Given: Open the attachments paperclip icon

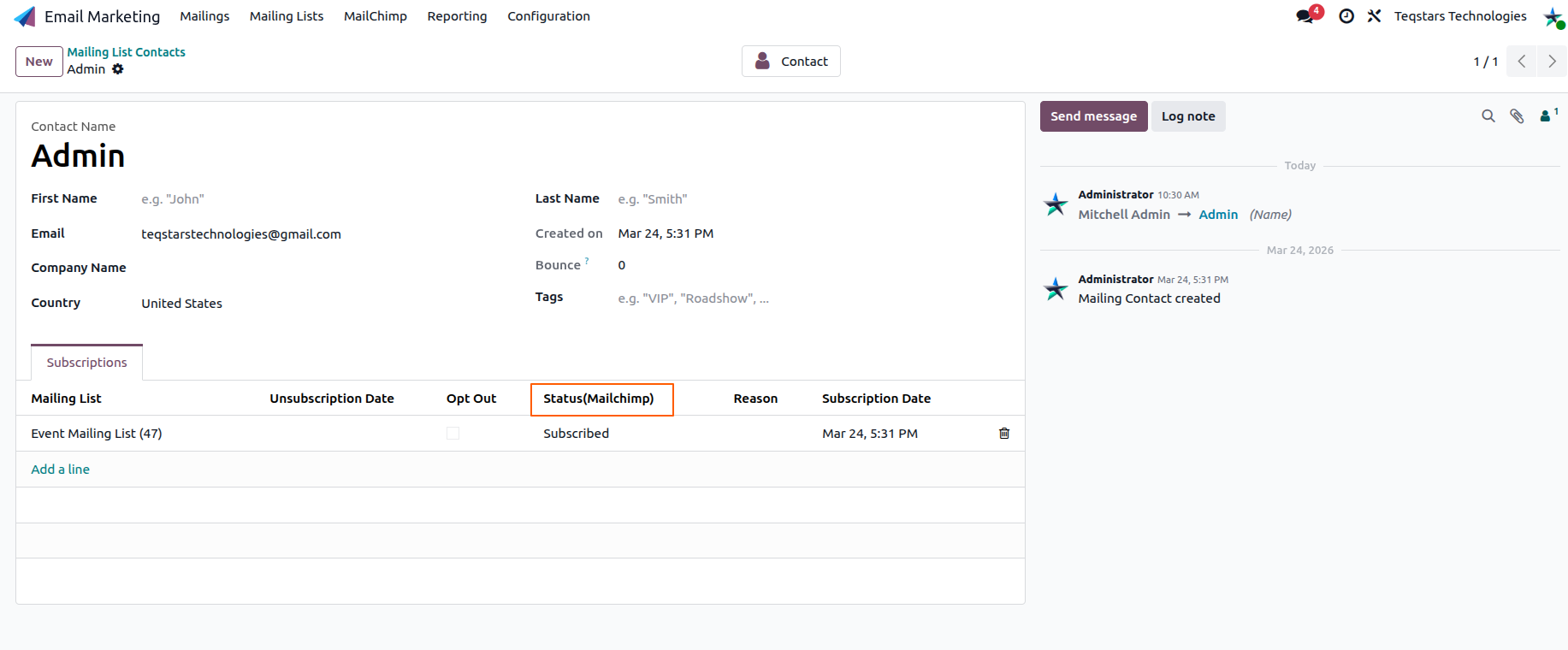Looking at the screenshot, I should 1517,116.
